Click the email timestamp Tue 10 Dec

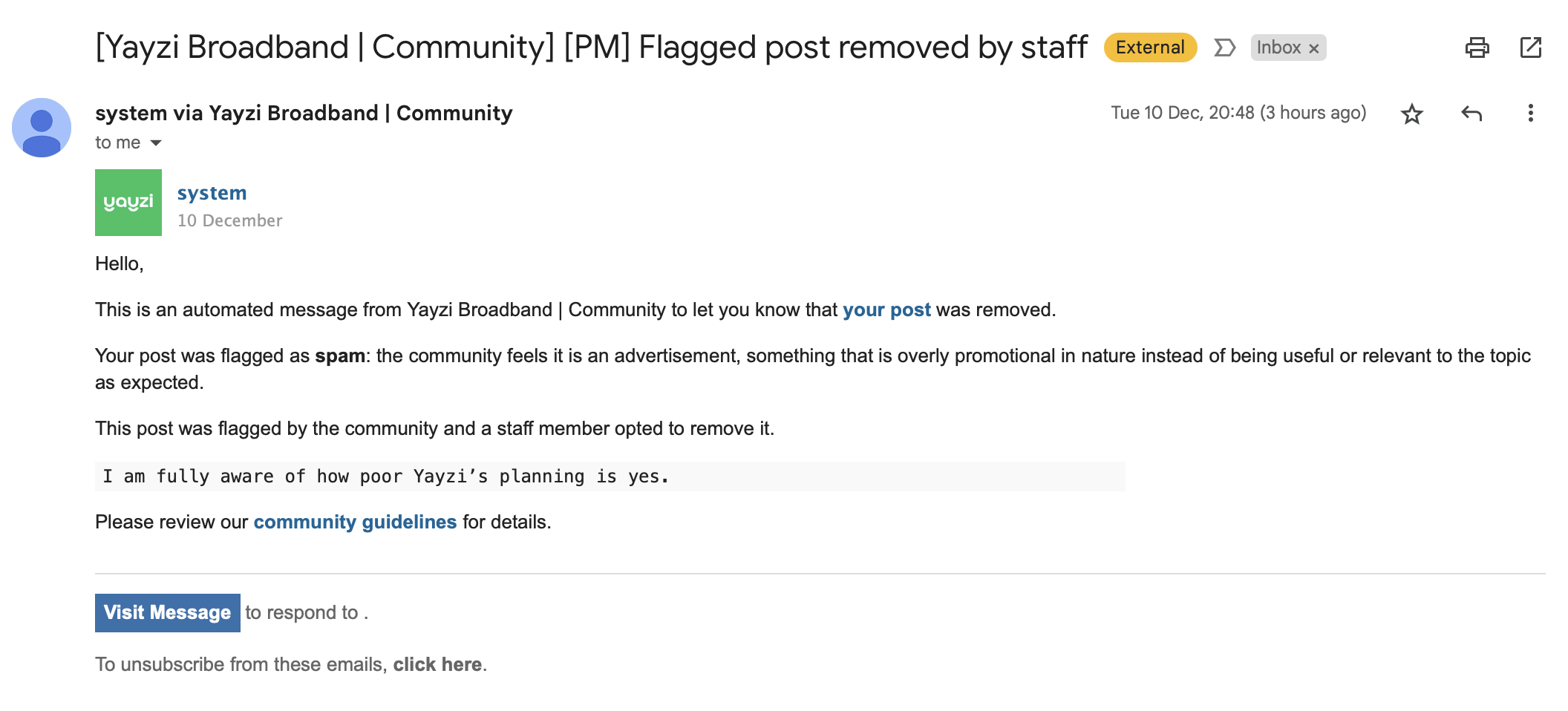pos(1238,113)
